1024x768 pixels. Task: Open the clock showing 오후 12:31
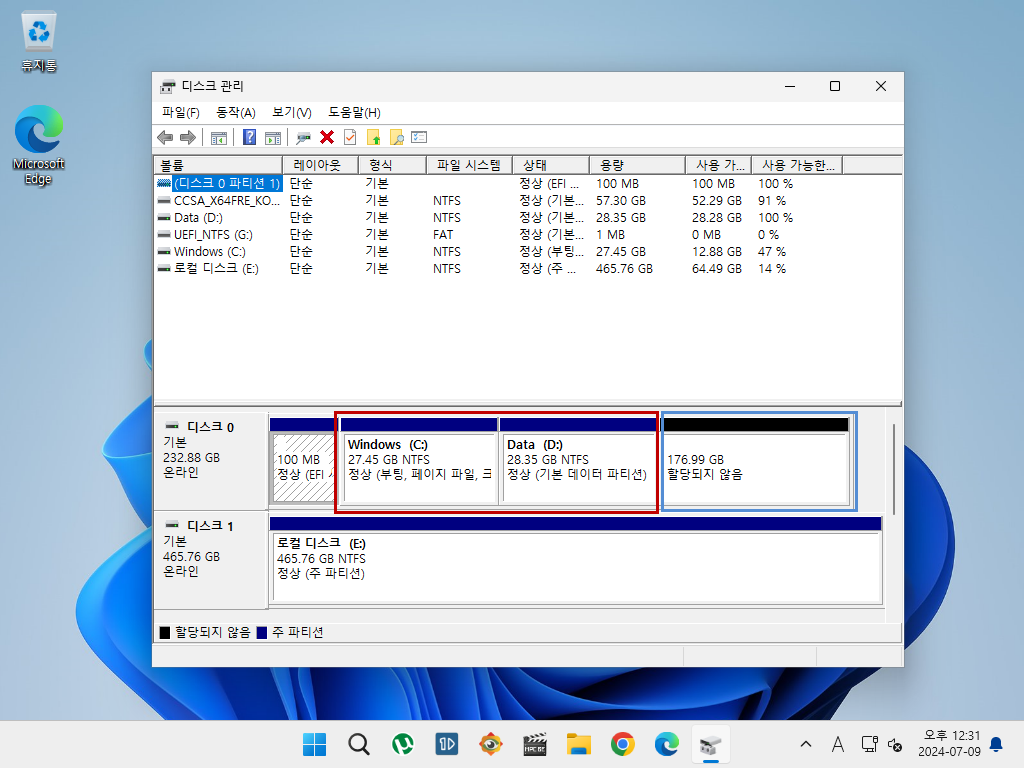click(x=949, y=744)
